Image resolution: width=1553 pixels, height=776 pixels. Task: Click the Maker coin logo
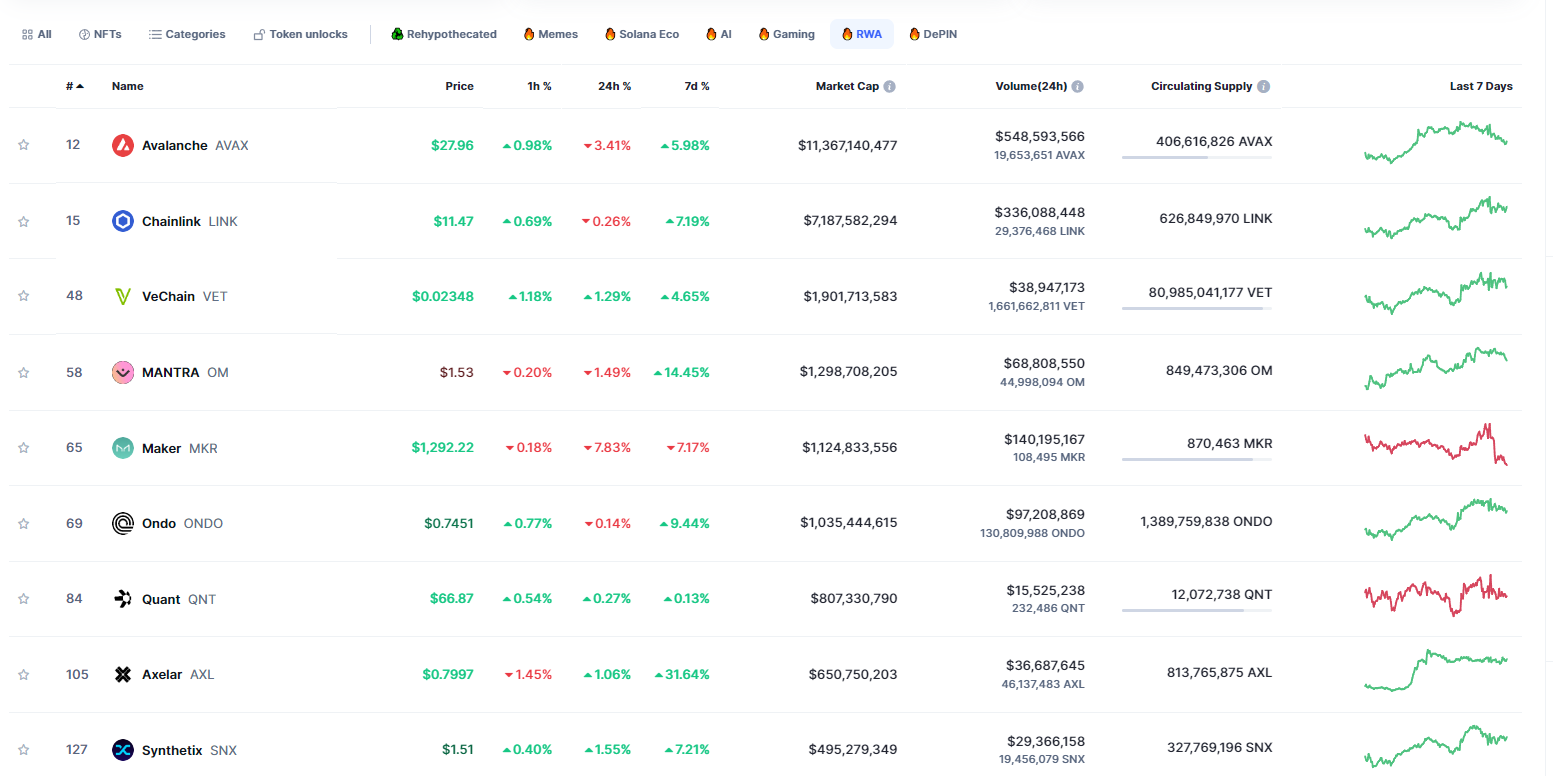point(123,448)
